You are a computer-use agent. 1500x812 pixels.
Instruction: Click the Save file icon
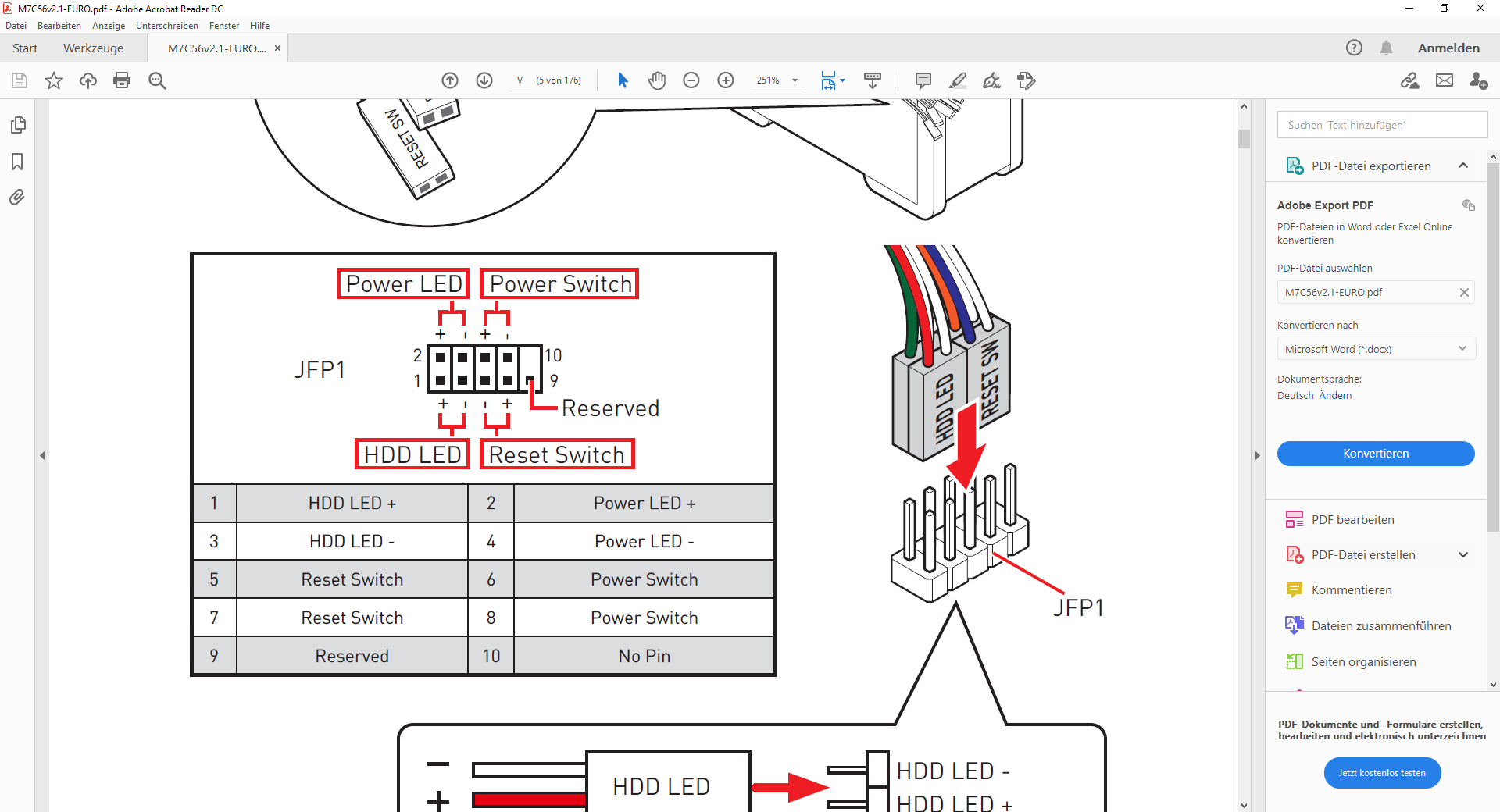[20, 80]
